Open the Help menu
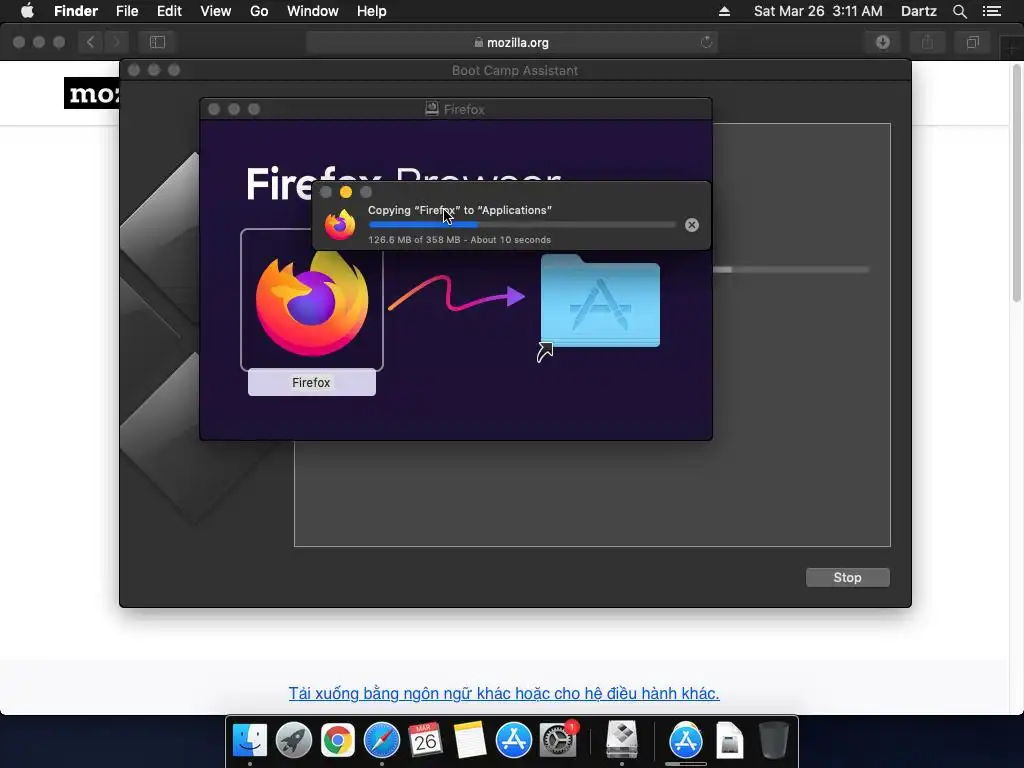 pos(372,11)
